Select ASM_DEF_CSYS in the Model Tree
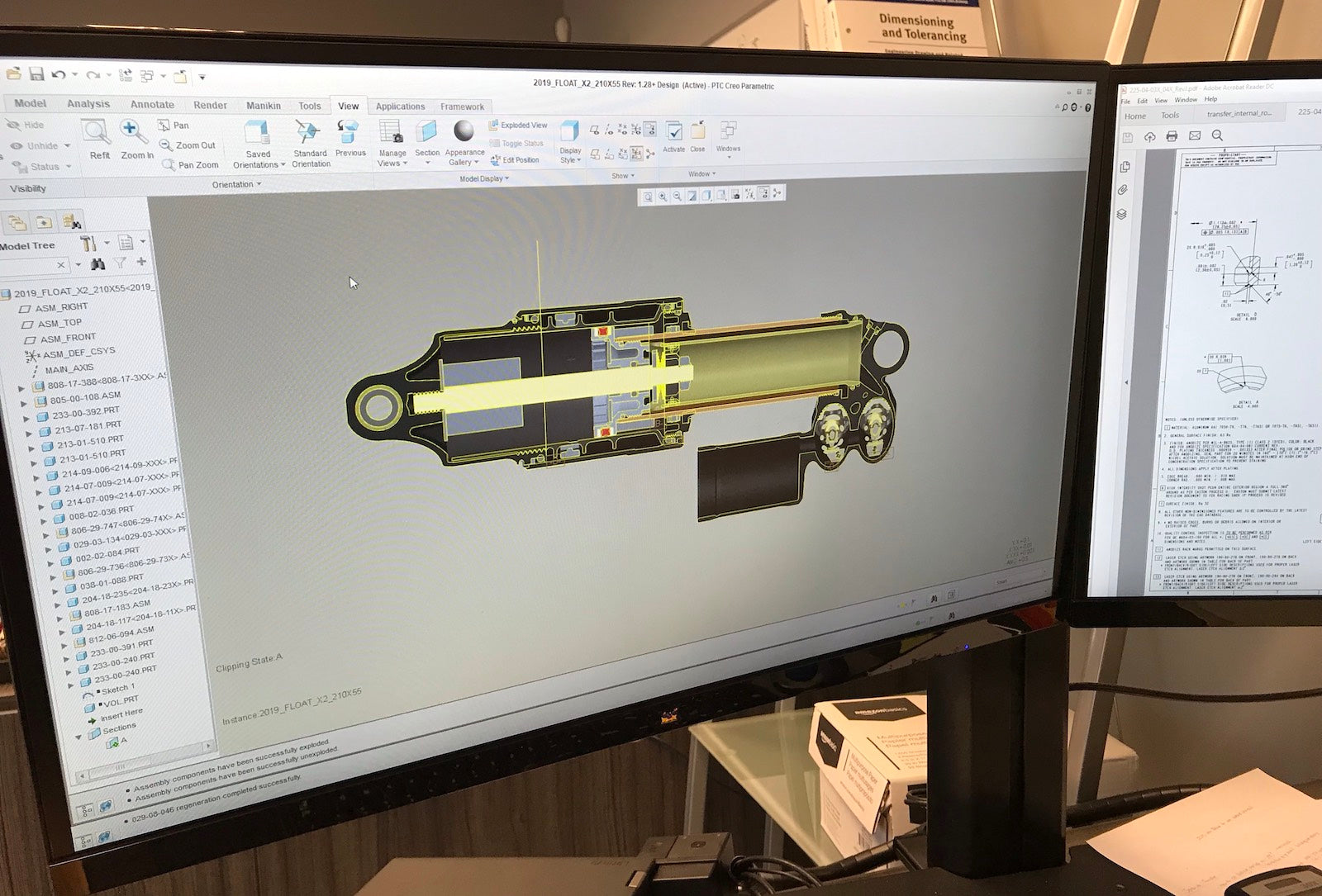 tap(70, 353)
